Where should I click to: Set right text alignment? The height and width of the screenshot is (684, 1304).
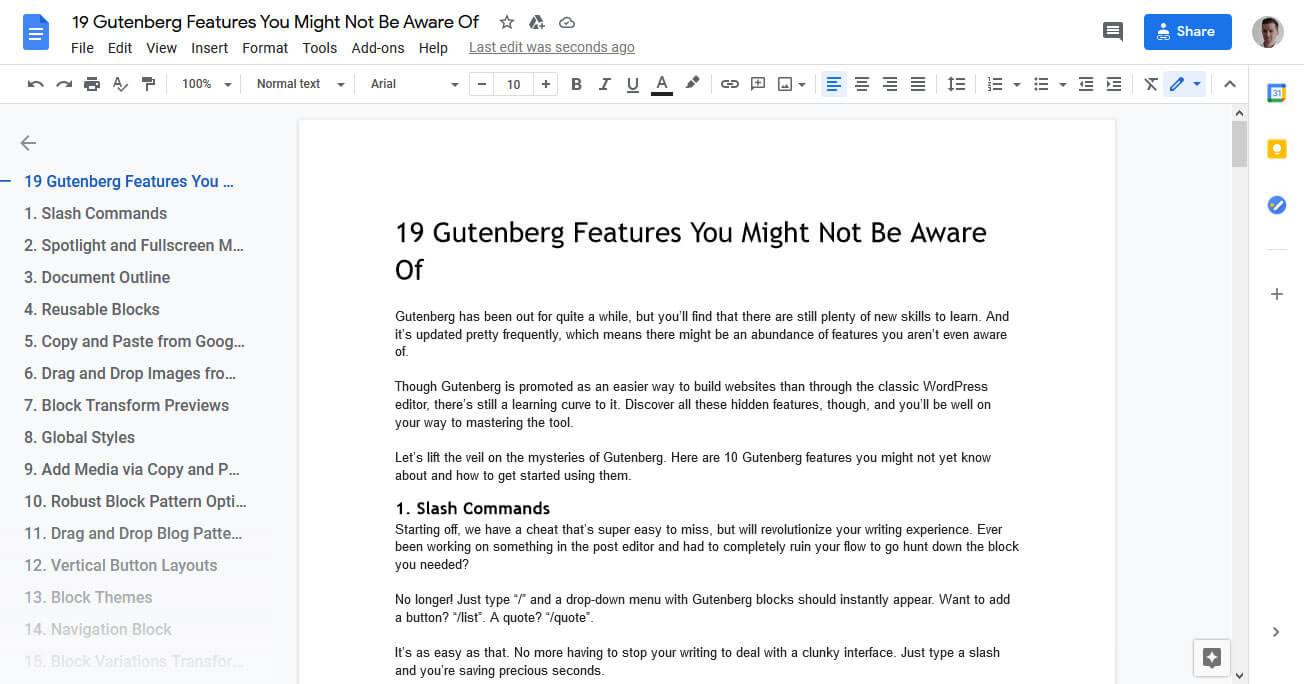[x=890, y=84]
